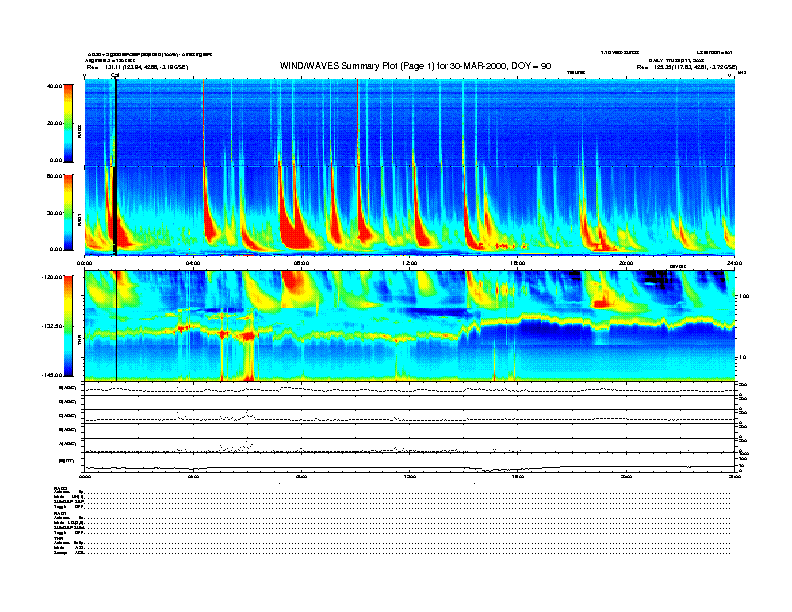Click the large red burst near 08:00 in TNR panel
Screen dimensions: 792x612
tap(295, 283)
